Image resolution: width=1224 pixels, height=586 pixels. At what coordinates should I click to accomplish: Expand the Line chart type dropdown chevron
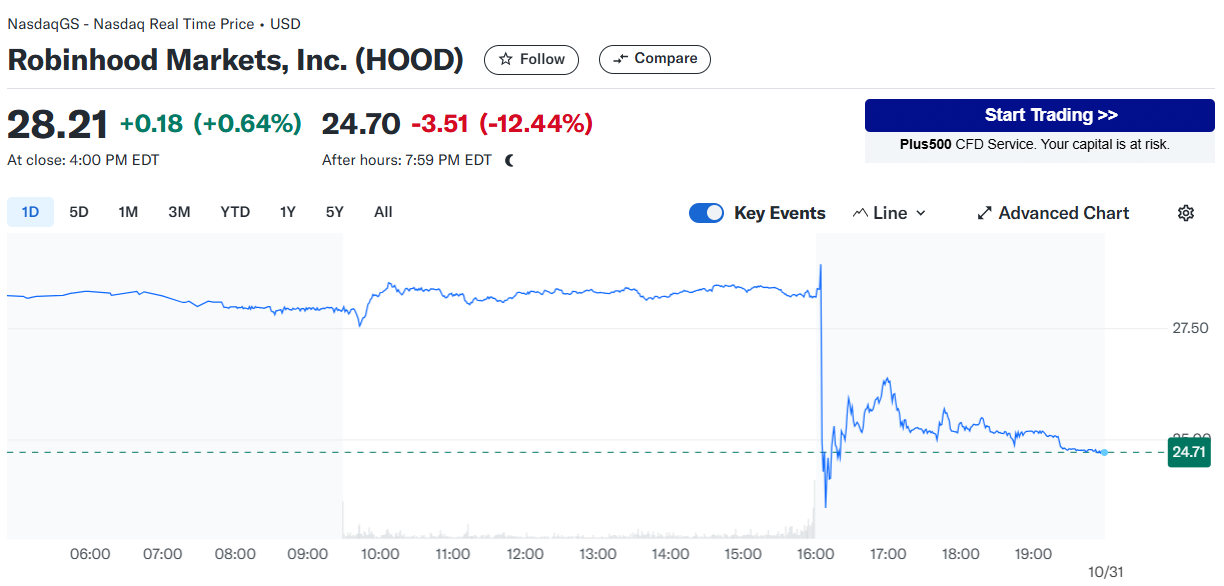click(921, 213)
